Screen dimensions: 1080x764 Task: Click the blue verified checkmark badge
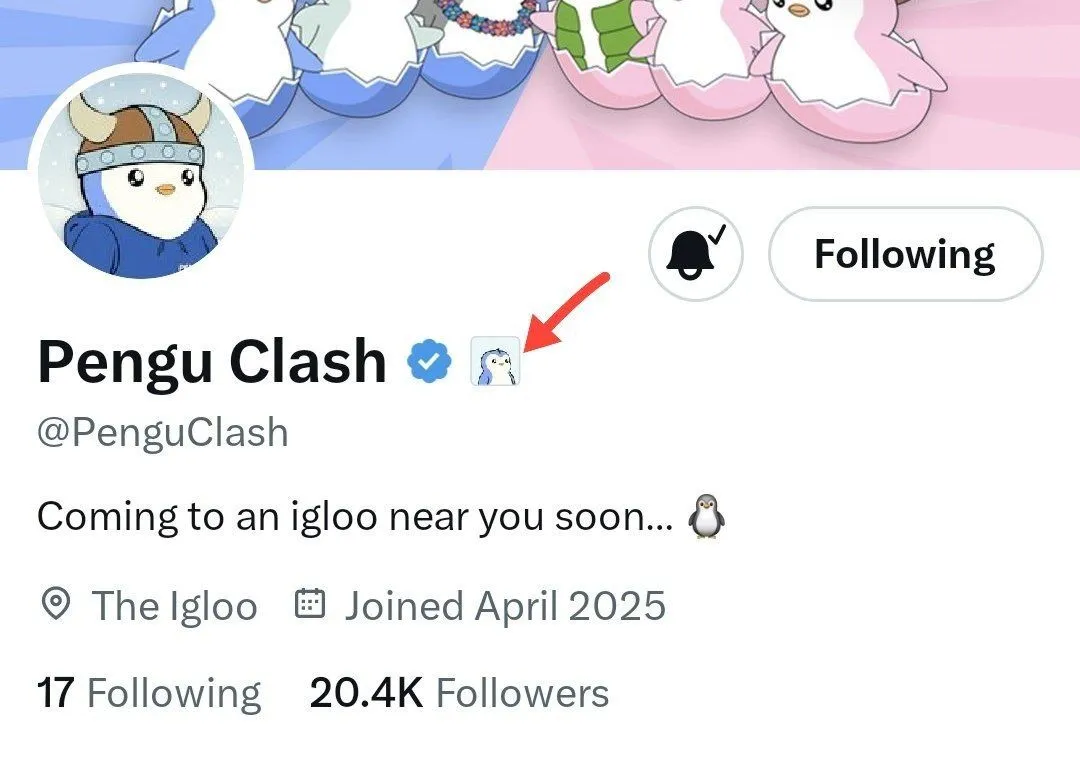point(429,361)
